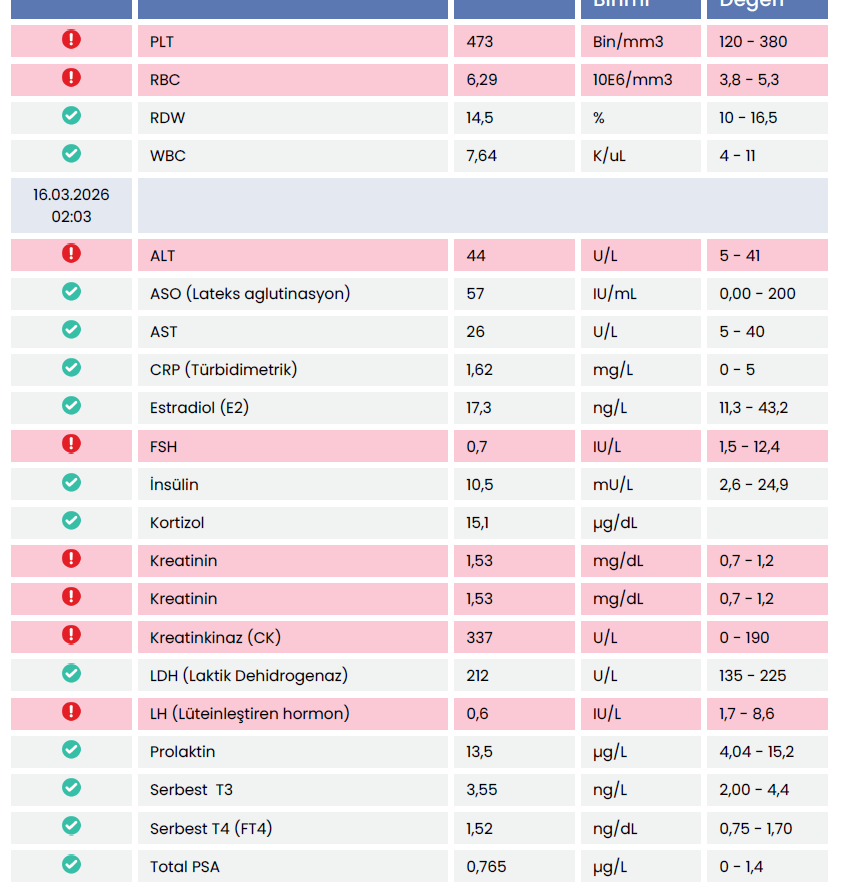Click the red warning icon beside Kreatinkinaz (CK)
This screenshot has height=892, width=860.
point(71,635)
